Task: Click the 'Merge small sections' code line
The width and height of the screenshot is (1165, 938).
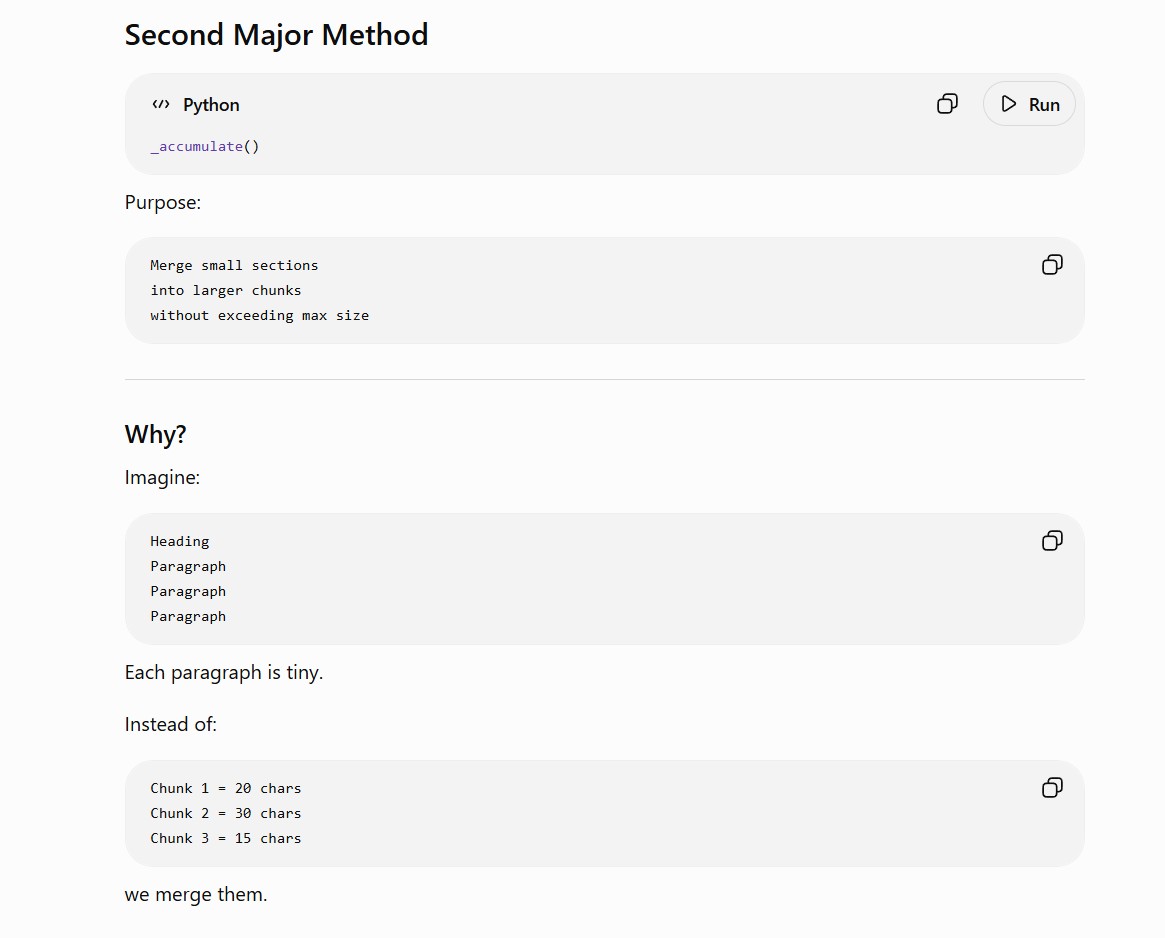Action: click(234, 265)
